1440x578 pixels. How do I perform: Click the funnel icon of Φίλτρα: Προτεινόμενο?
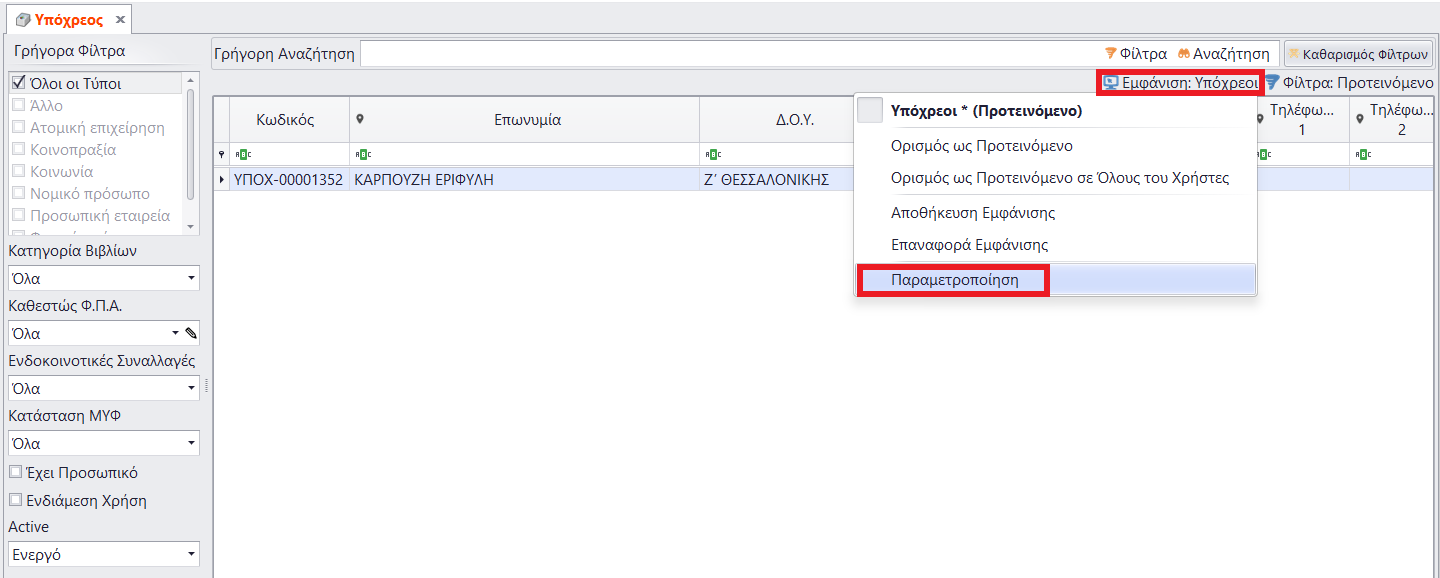pos(1272,83)
